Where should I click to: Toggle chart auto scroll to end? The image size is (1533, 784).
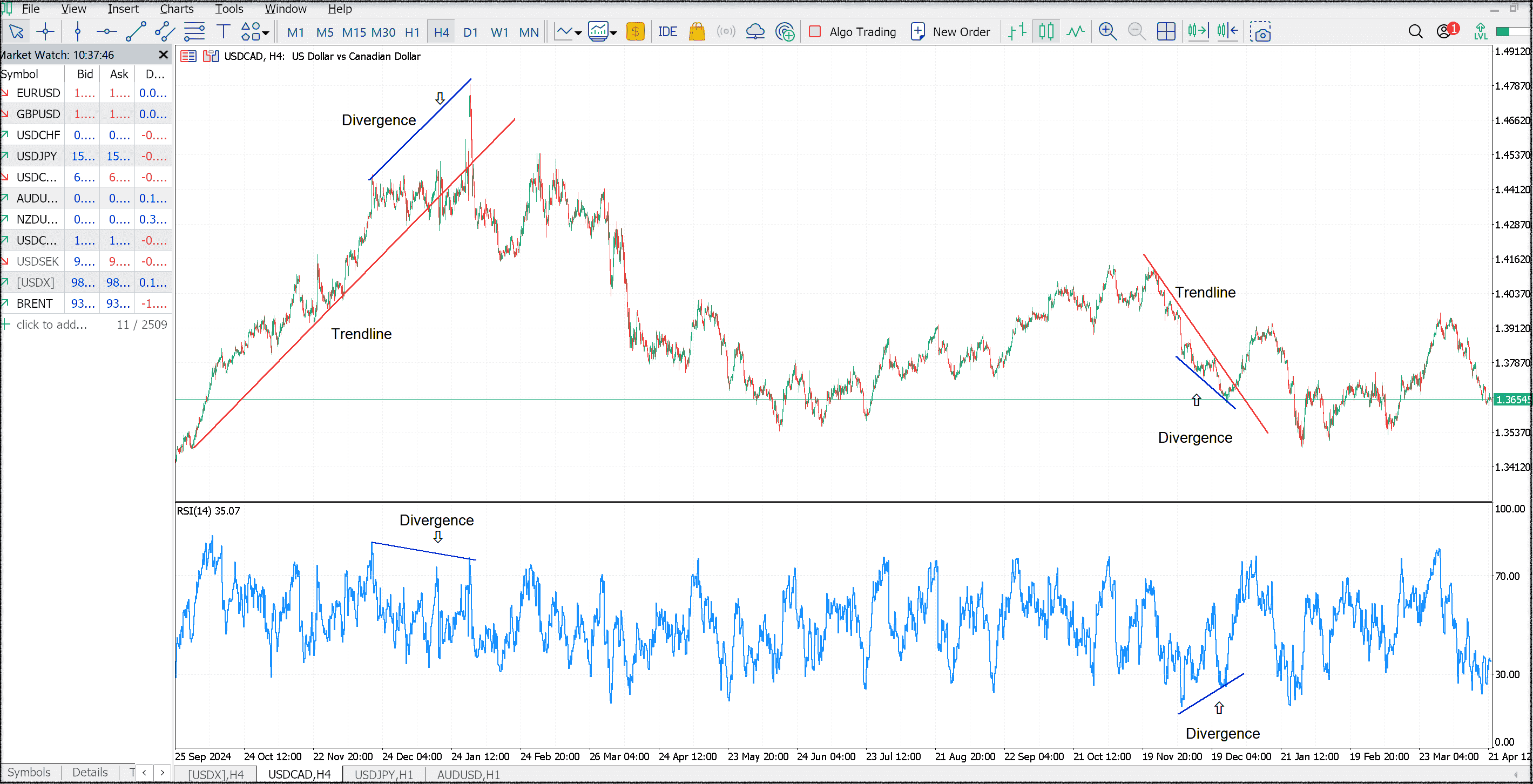pos(1198,31)
